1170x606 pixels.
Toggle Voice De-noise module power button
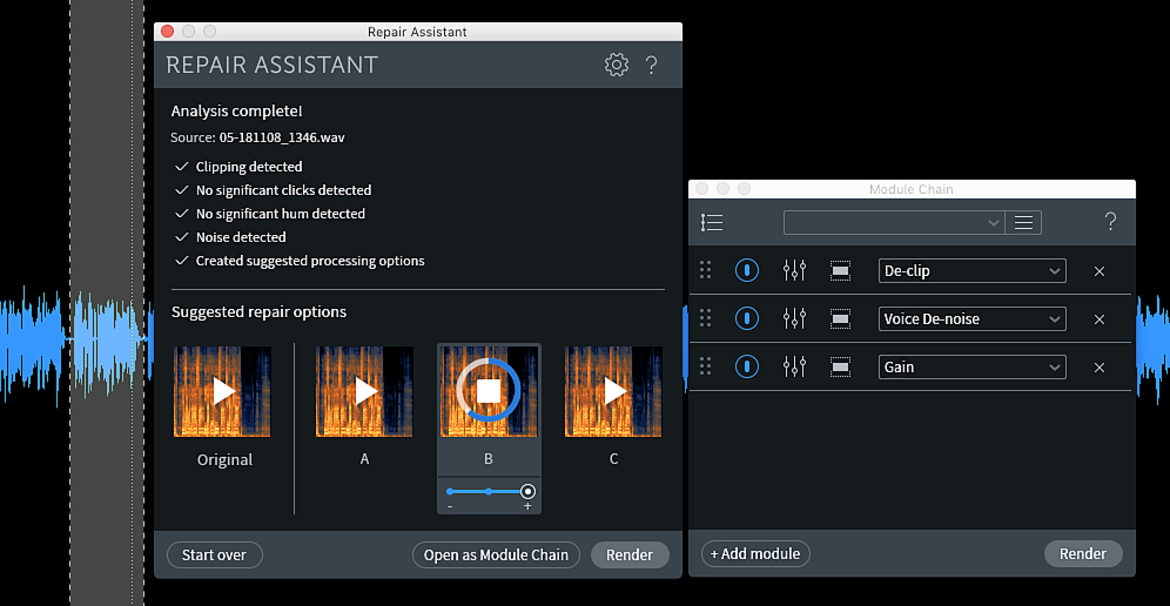point(747,319)
